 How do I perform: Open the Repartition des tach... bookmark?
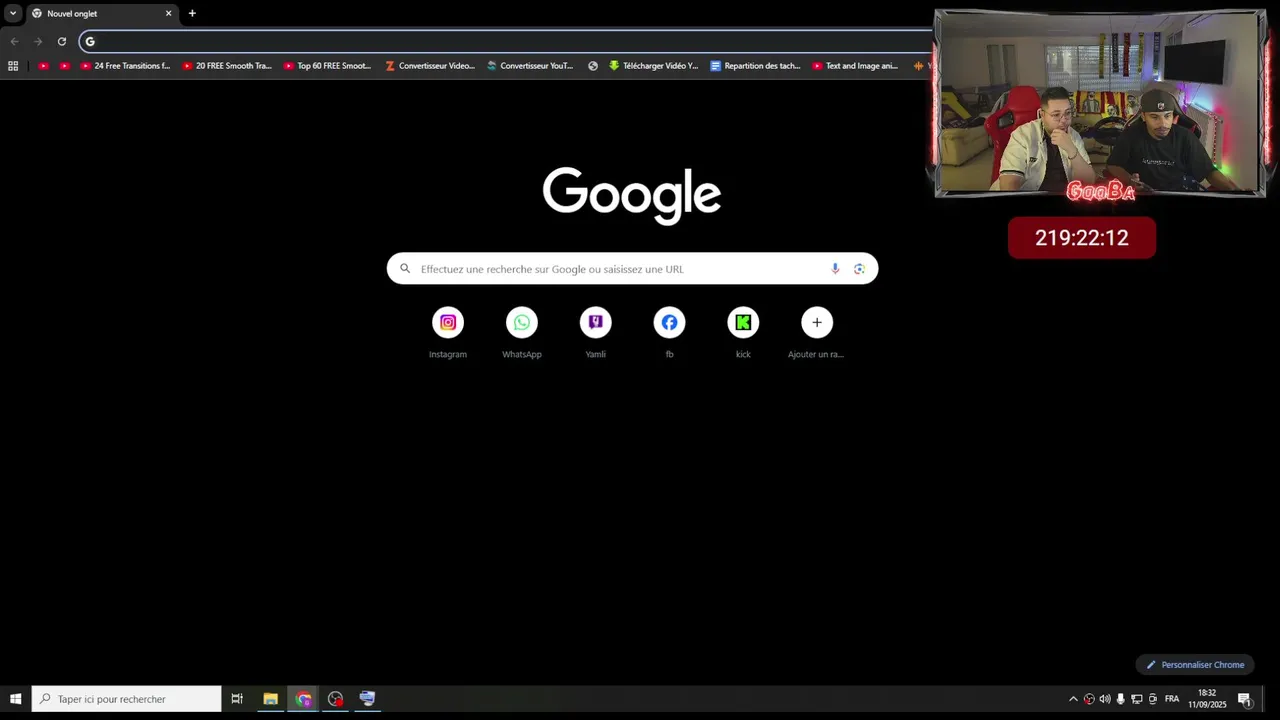tap(756, 66)
